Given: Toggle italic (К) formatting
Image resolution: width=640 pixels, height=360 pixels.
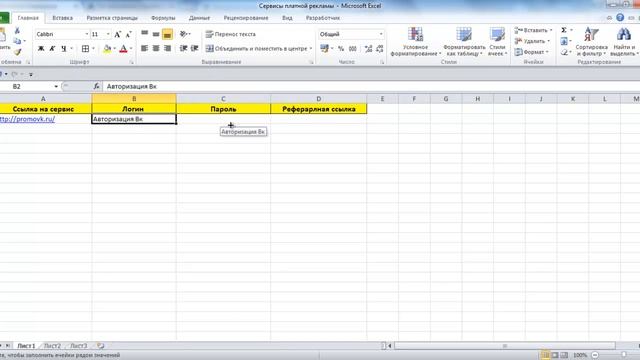Looking at the screenshot, I should click(x=52, y=49).
